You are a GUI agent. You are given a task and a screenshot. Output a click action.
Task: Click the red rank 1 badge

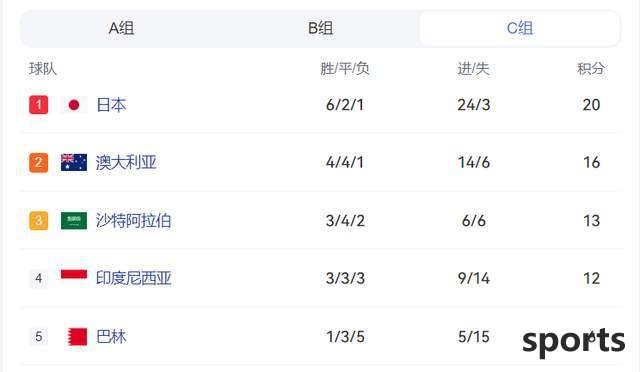[x=39, y=105]
